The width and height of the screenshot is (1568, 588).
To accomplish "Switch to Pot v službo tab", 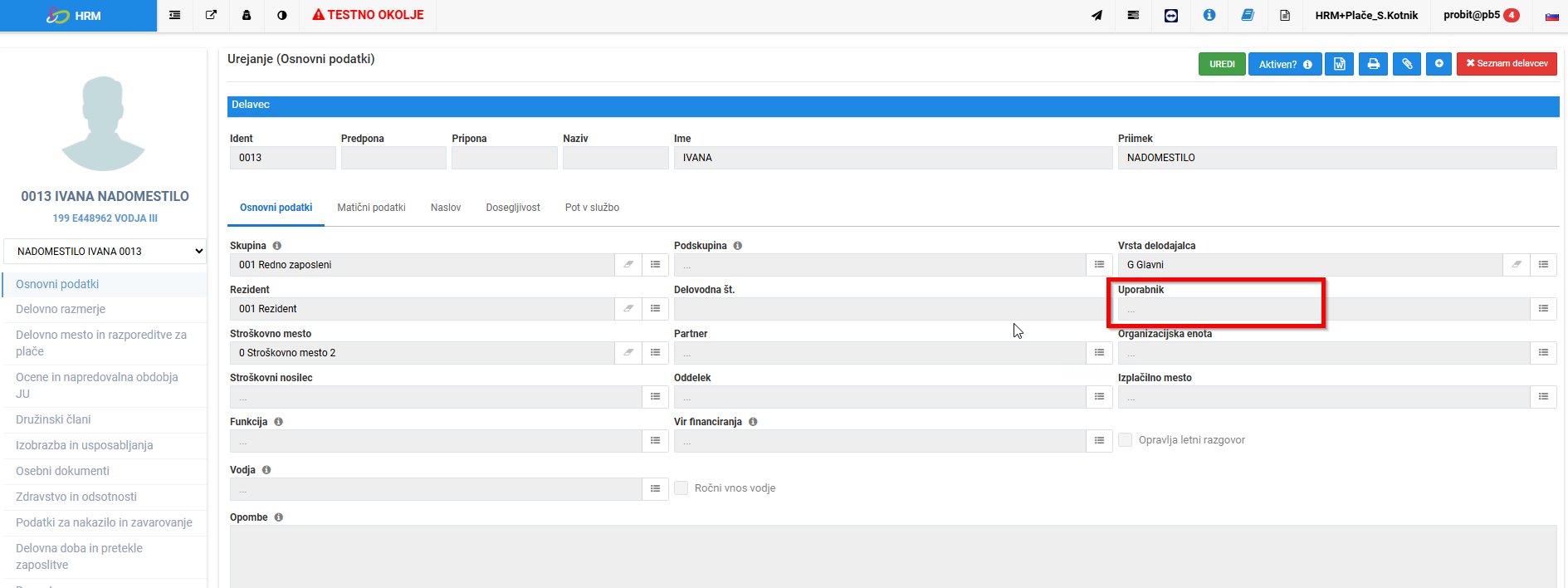I will 592,208.
